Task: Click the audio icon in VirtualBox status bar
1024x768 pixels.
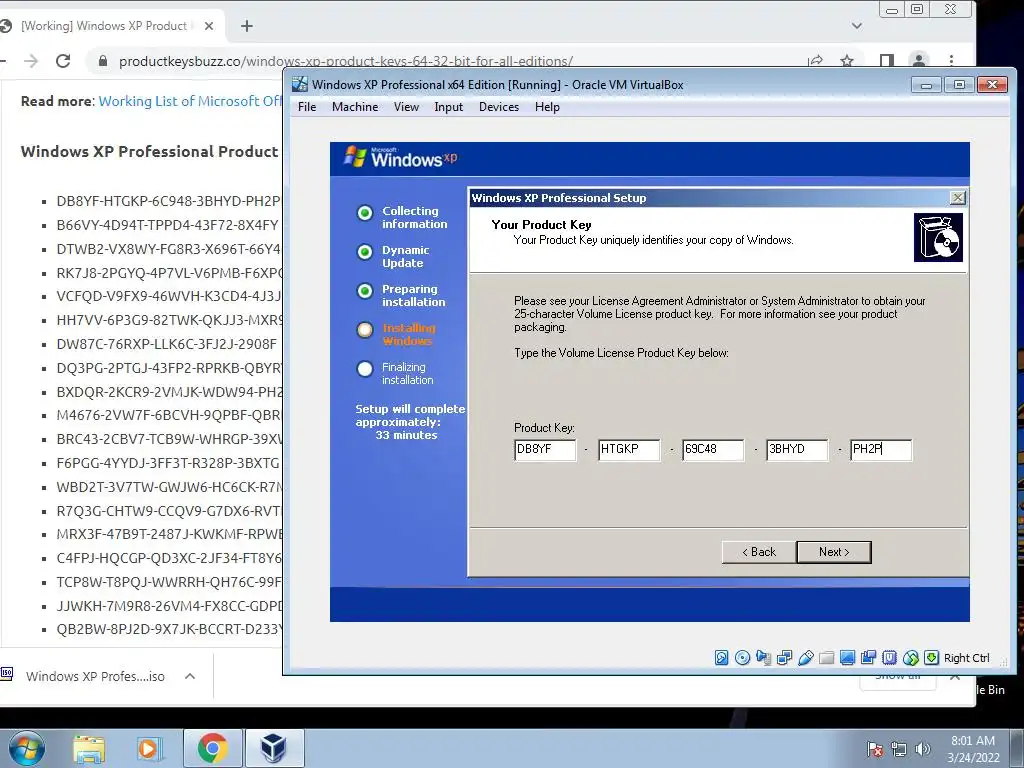Action: [x=763, y=658]
